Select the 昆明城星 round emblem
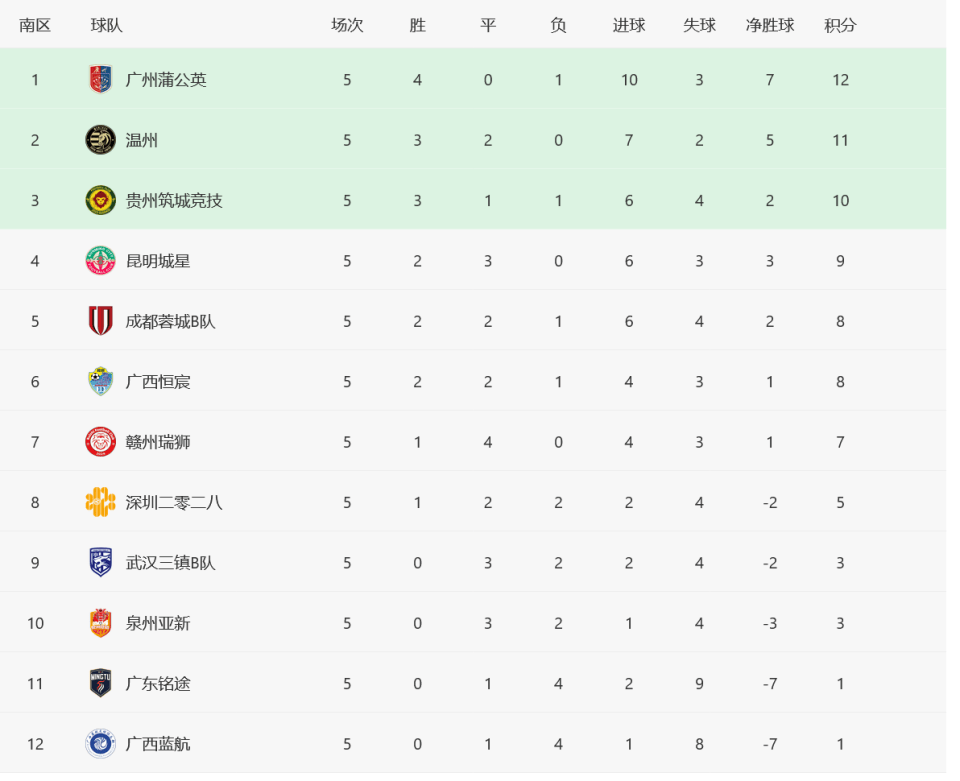This screenshot has width=960, height=781. tap(102, 261)
